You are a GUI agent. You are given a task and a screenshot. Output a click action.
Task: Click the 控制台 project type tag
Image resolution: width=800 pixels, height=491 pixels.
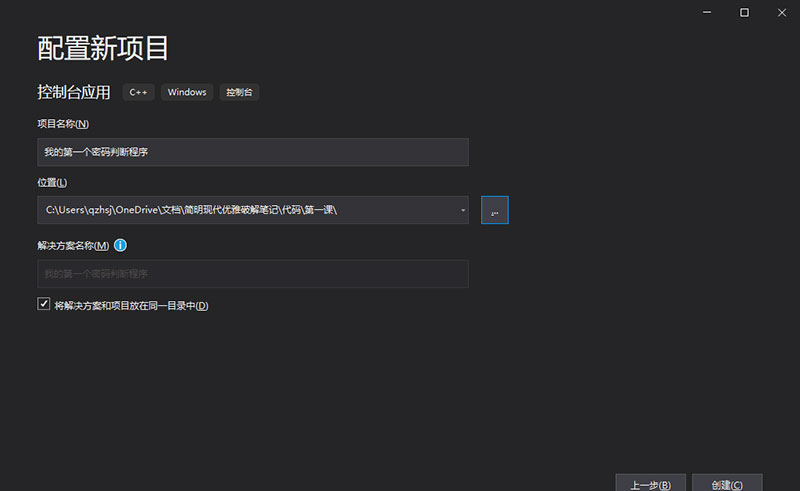(x=239, y=92)
